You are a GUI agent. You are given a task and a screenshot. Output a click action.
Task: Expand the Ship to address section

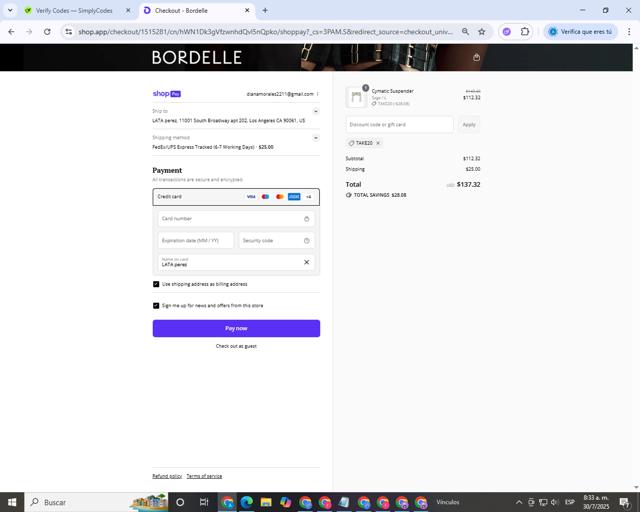click(316, 111)
